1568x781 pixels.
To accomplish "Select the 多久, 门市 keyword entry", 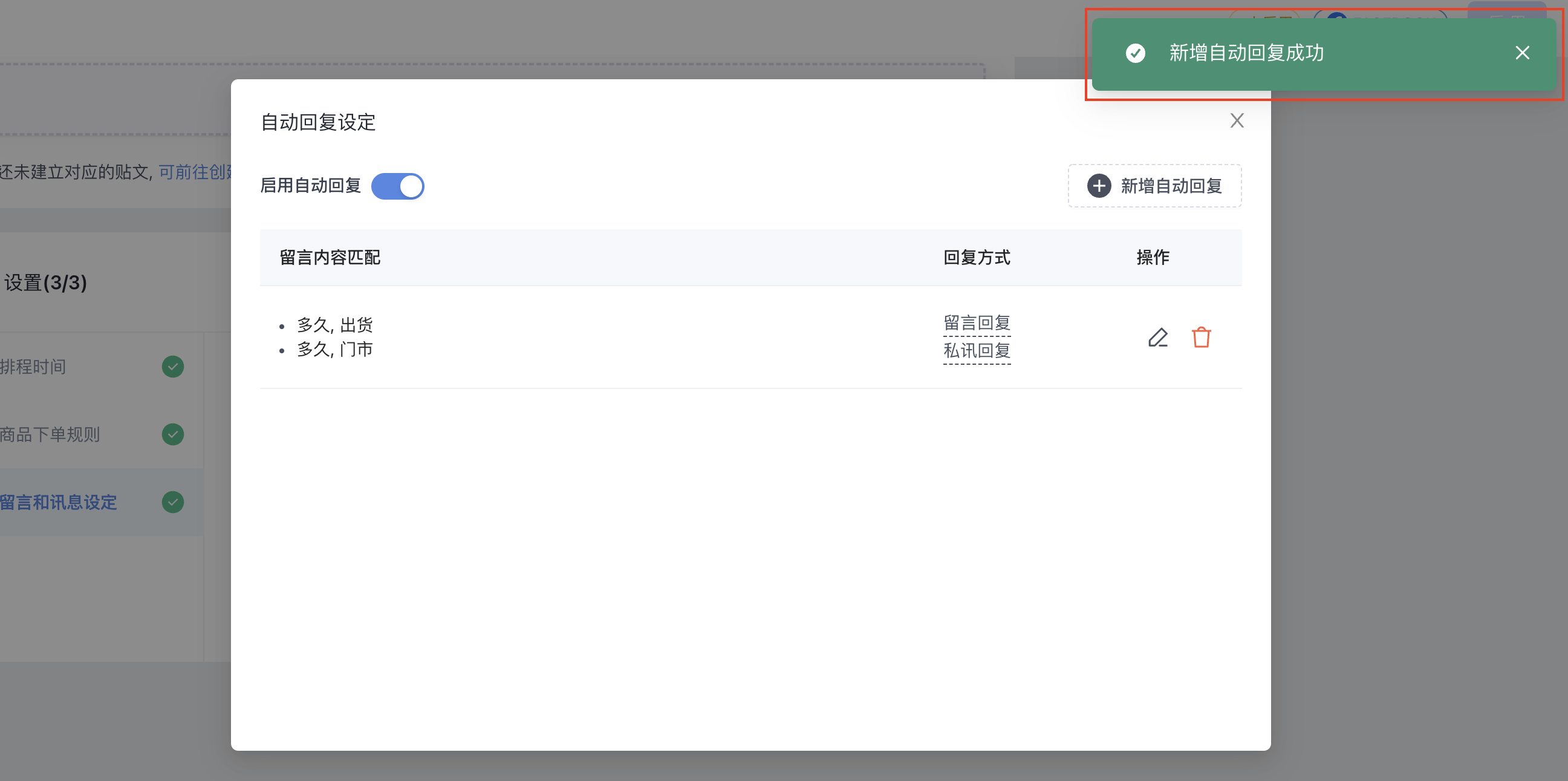I will point(335,350).
